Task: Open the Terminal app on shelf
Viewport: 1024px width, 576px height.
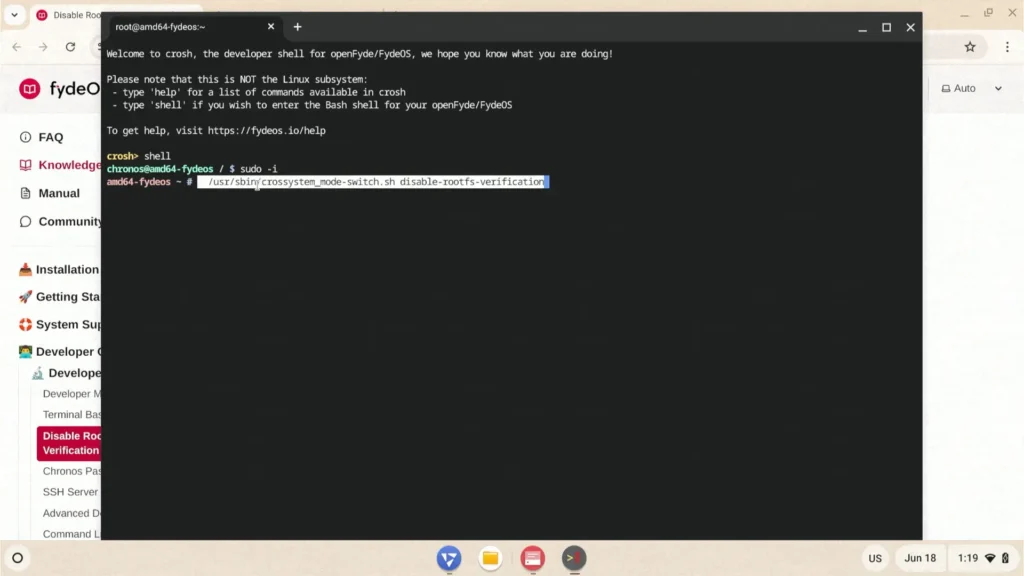Action: point(574,558)
